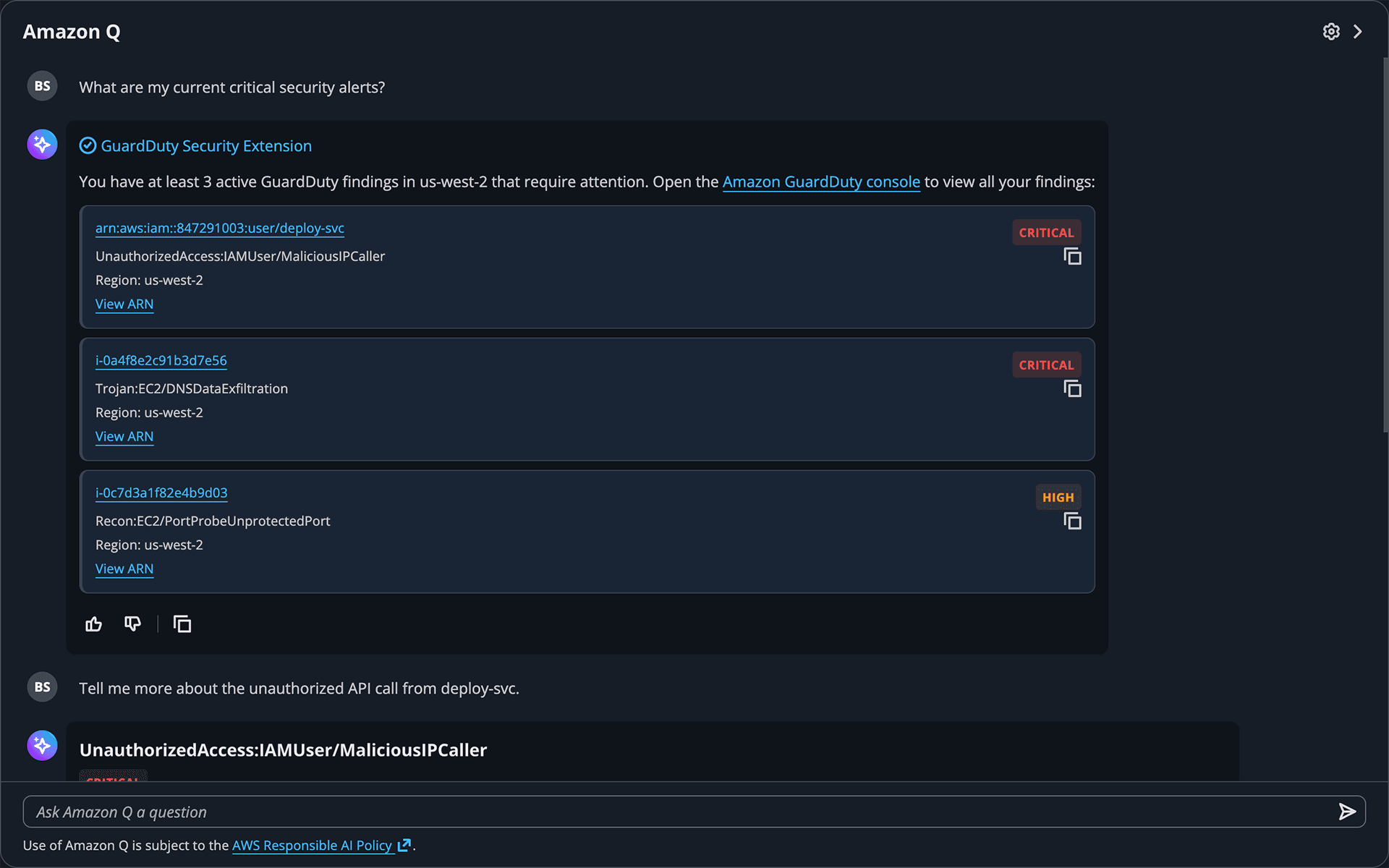This screenshot has height=868, width=1389.
Task: Give thumbs up feedback on the response
Action: (x=93, y=624)
